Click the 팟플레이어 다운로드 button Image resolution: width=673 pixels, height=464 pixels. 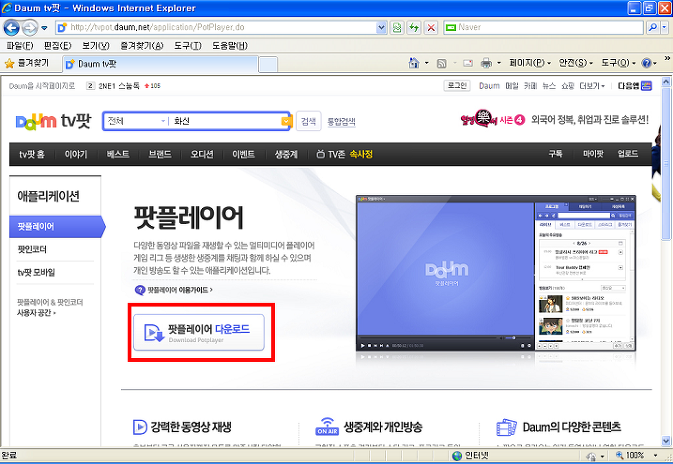(x=199, y=333)
